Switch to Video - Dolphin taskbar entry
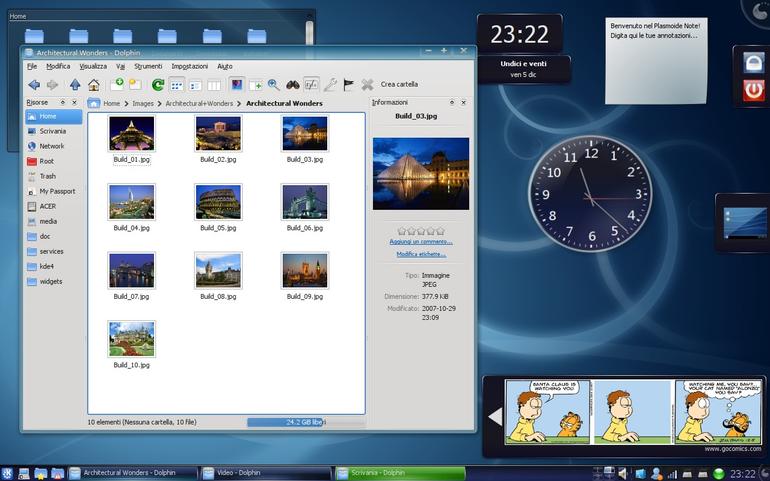The height and width of the screenshot is (481, 770). tap(266, 473)
